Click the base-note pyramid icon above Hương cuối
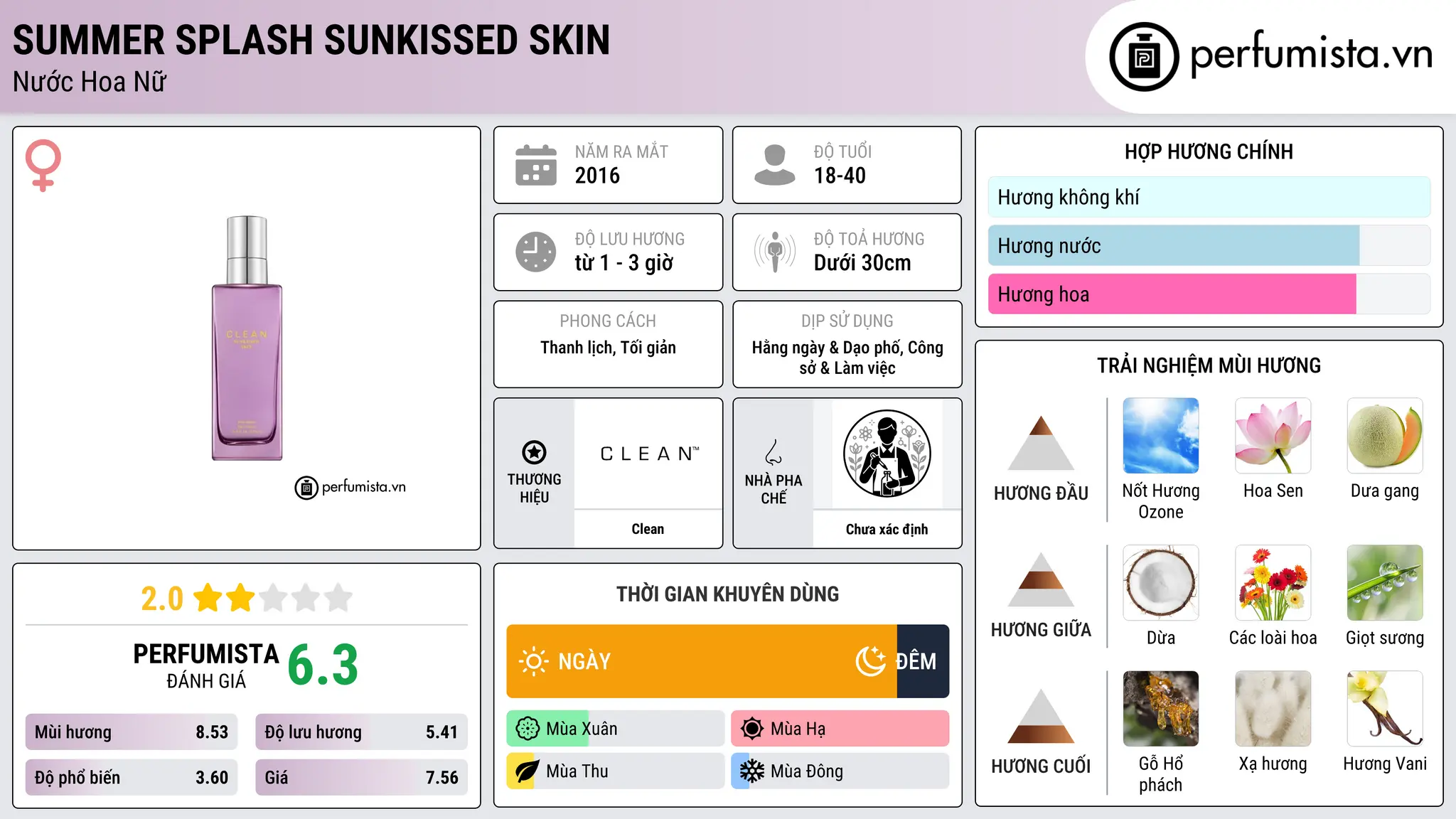 1041,716
